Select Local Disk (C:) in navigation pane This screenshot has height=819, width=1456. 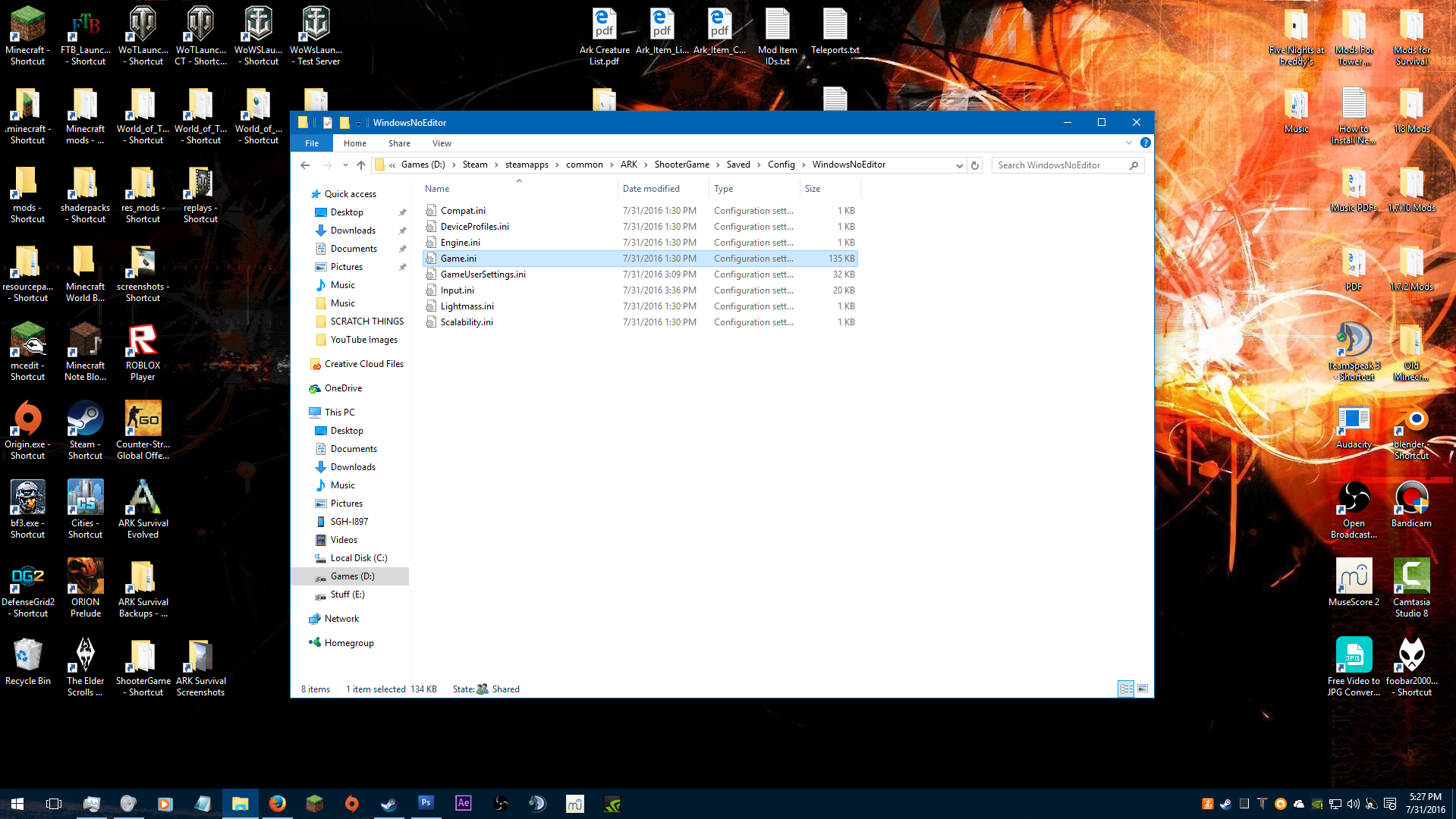358,558
